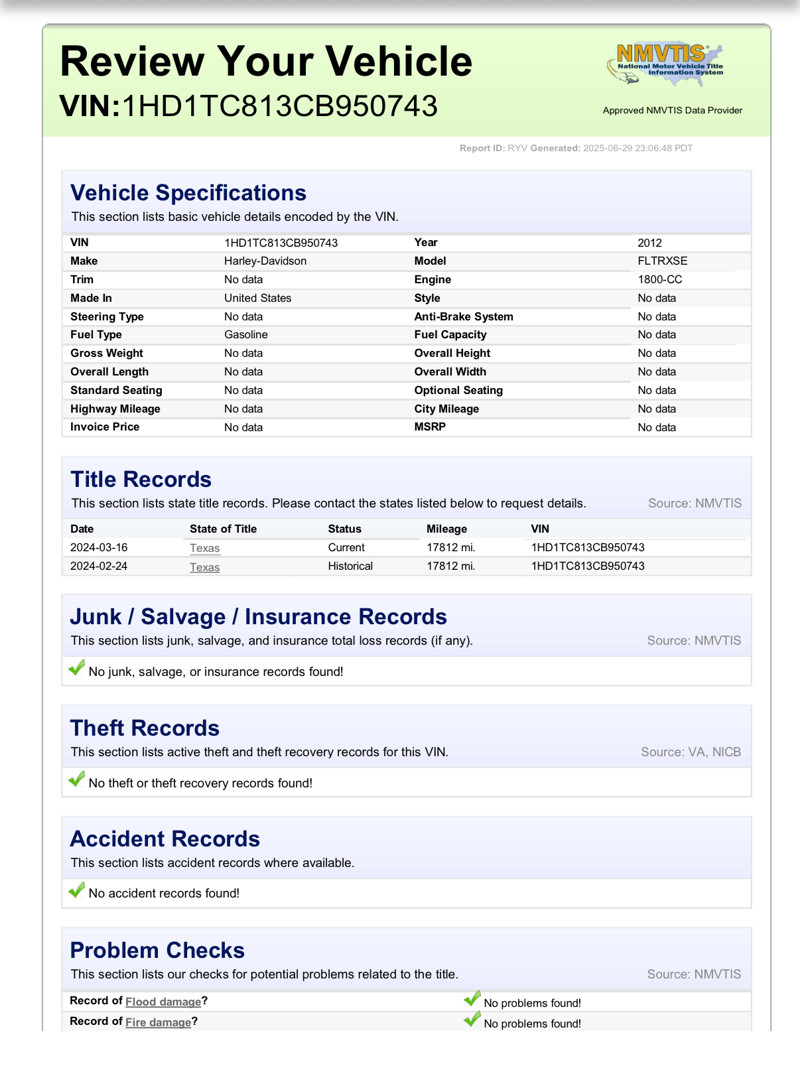The width and height of the screenshot is (800, 1066).
Task: Click 'No theft or theft recovery records found!'
Action: pos(201,783)
